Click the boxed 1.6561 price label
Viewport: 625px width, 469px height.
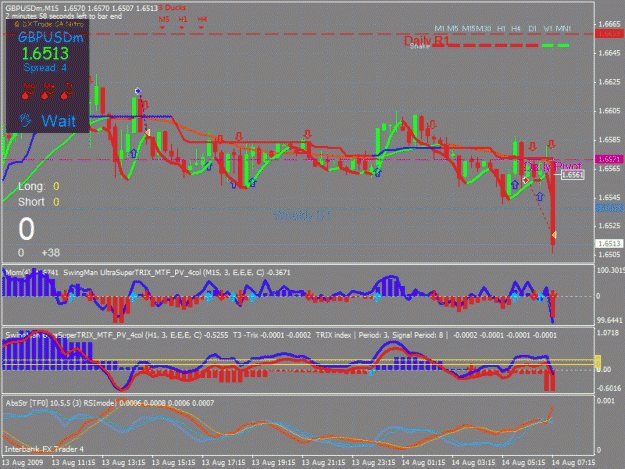[573, 175]
